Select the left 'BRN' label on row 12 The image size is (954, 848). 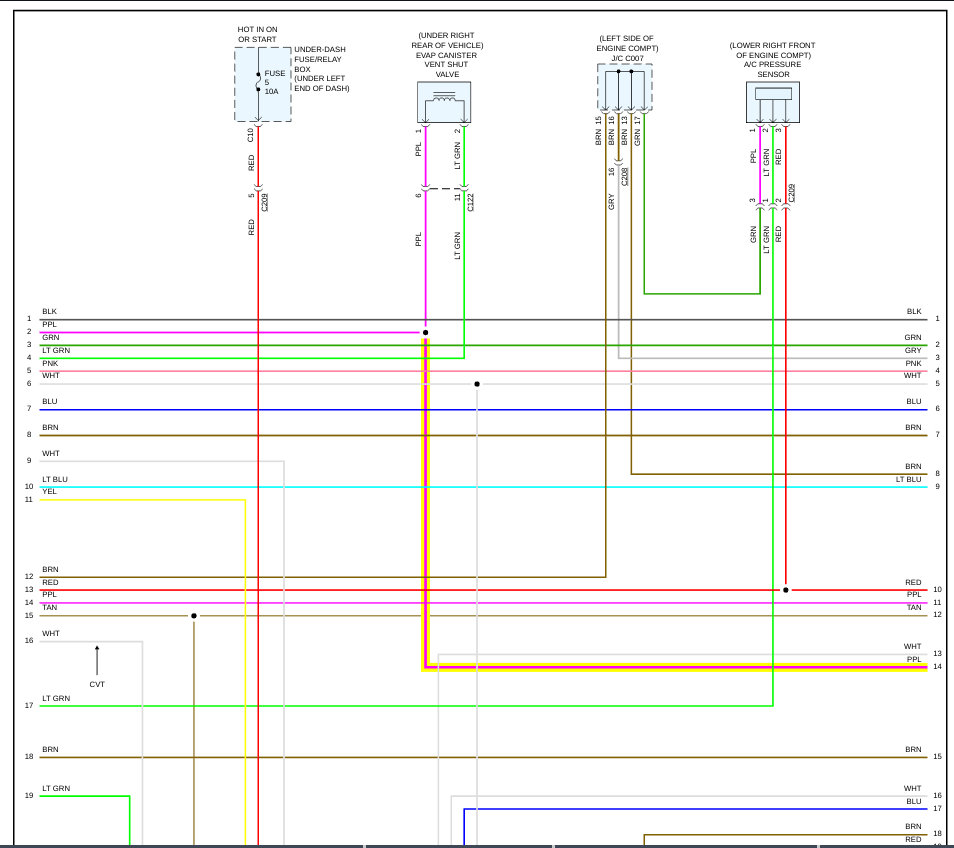tap(50, 569)
